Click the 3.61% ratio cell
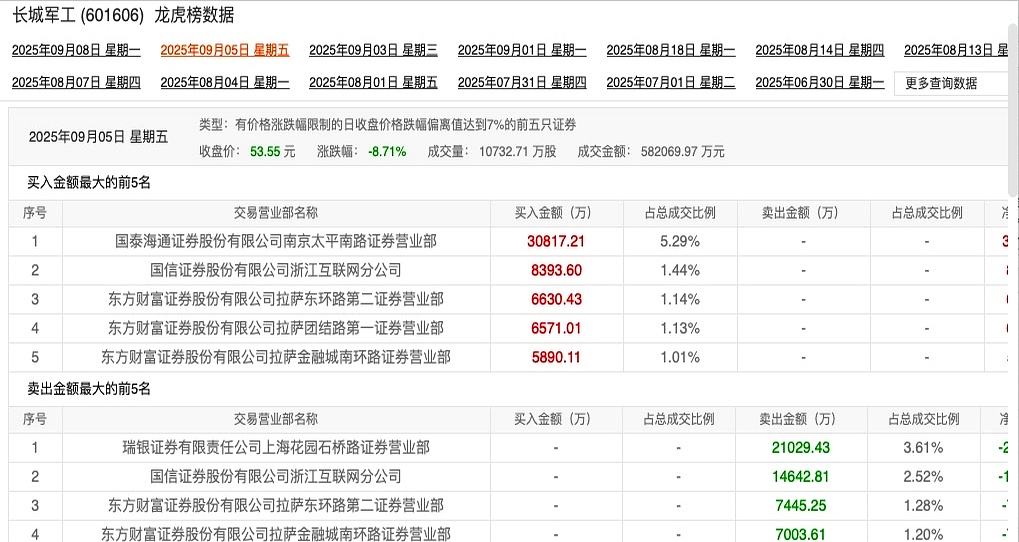Screen dimensions: 1019x542 pyautogui.click(x=923, y=448)
